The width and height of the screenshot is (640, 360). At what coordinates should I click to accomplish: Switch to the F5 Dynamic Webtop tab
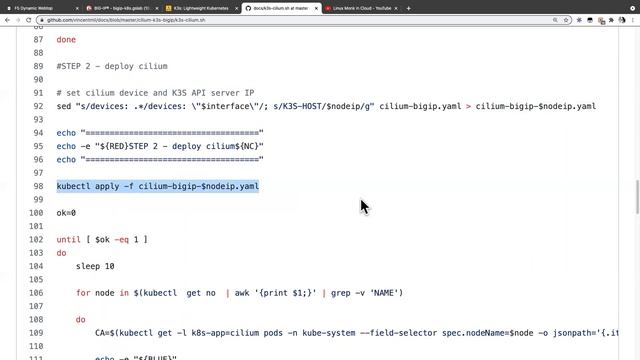[x=42, y=8]
